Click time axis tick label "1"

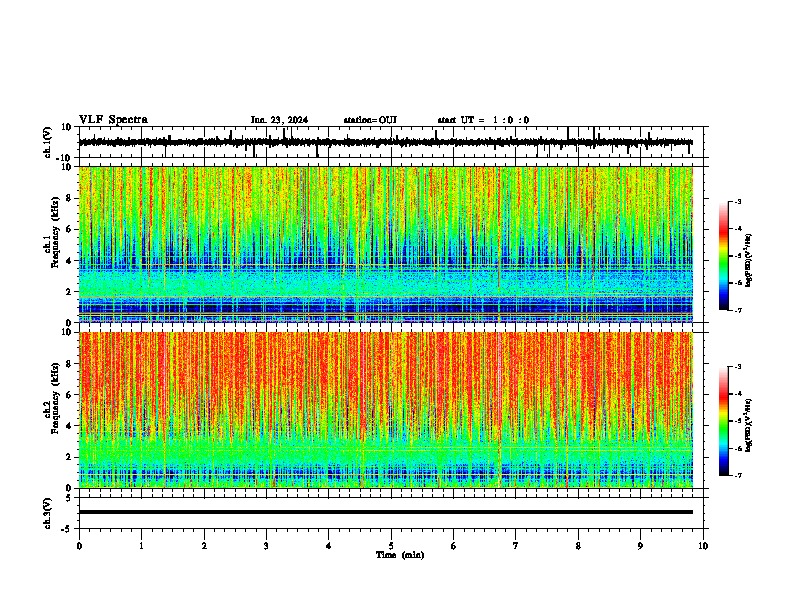[141, 546]
